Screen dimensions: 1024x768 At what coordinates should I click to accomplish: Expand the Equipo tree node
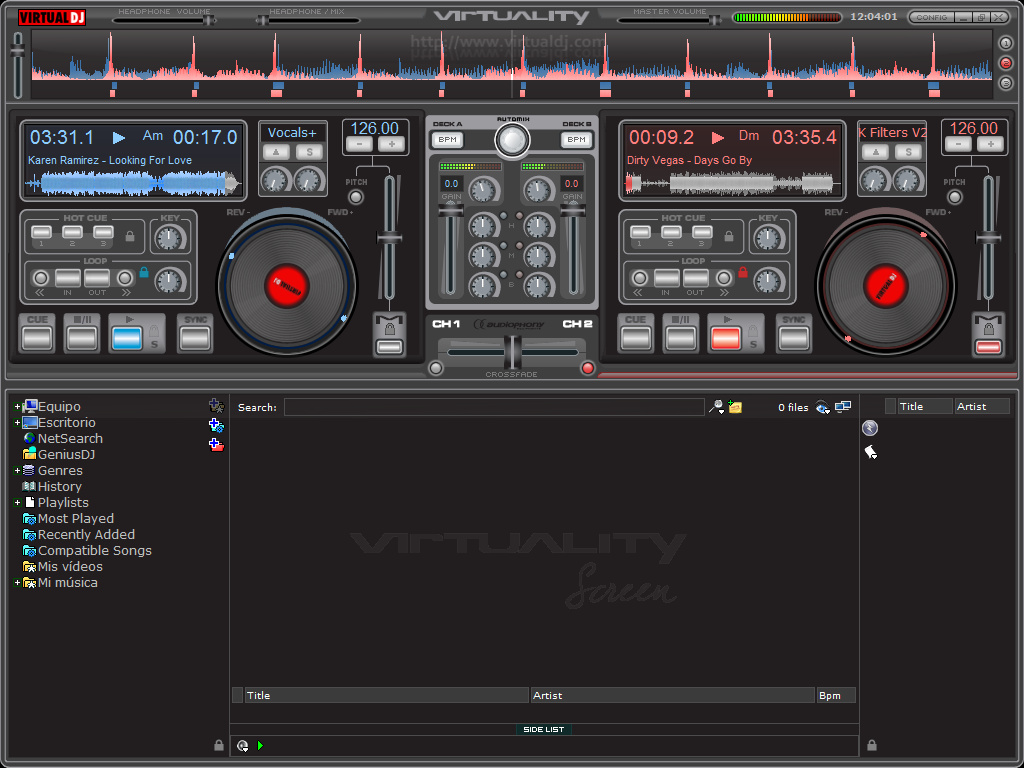[17, 406]
